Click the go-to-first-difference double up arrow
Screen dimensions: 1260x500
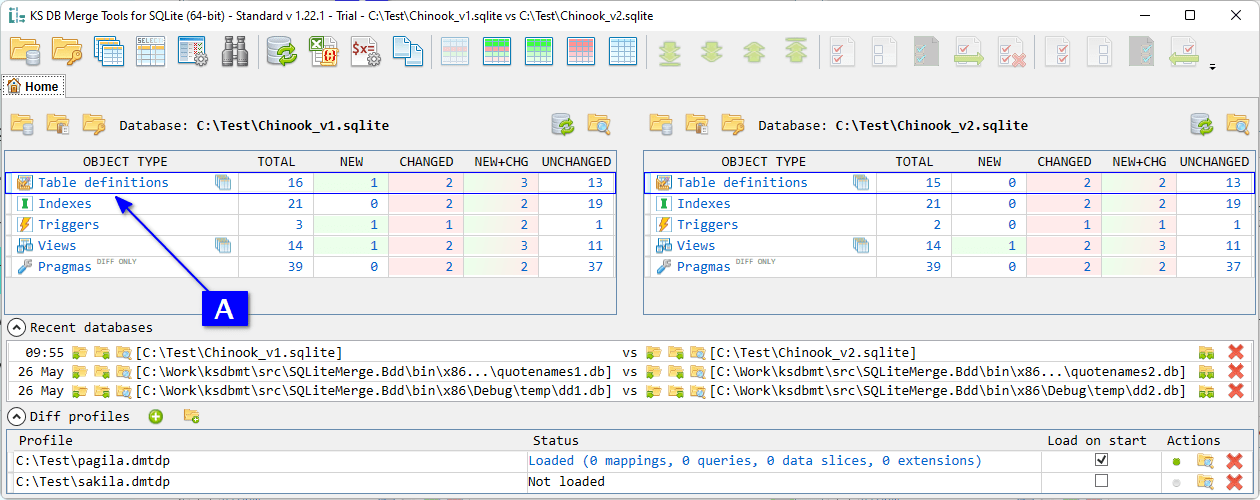(x=795, y=51)
